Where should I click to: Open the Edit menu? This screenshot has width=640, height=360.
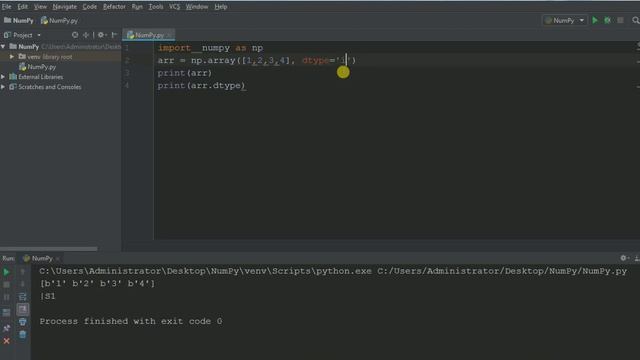coord(22,7)
